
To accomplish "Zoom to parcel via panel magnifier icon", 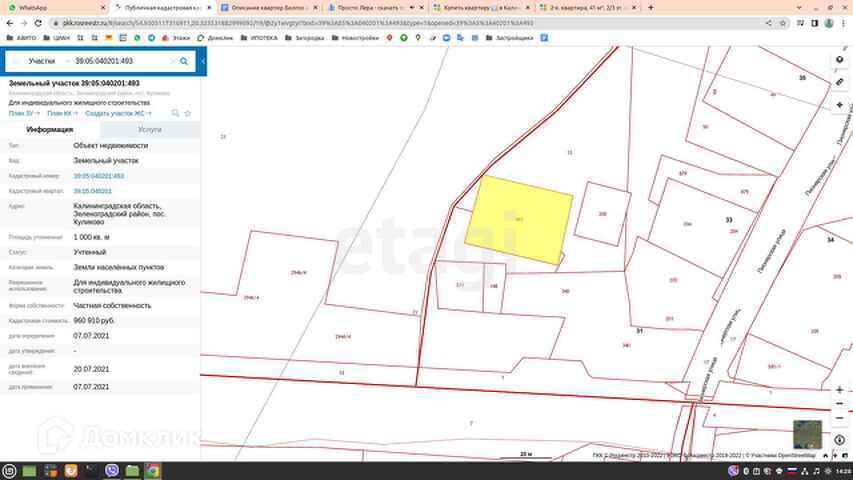I will tap(175, 113).
